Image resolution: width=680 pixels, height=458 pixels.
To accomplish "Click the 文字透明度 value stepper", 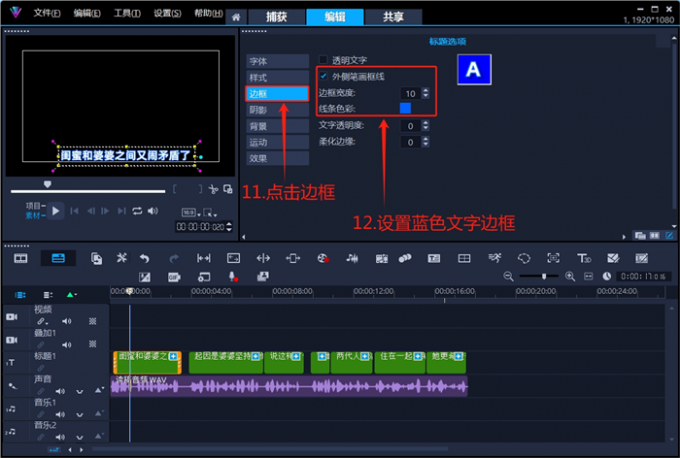I will (425, 126).
